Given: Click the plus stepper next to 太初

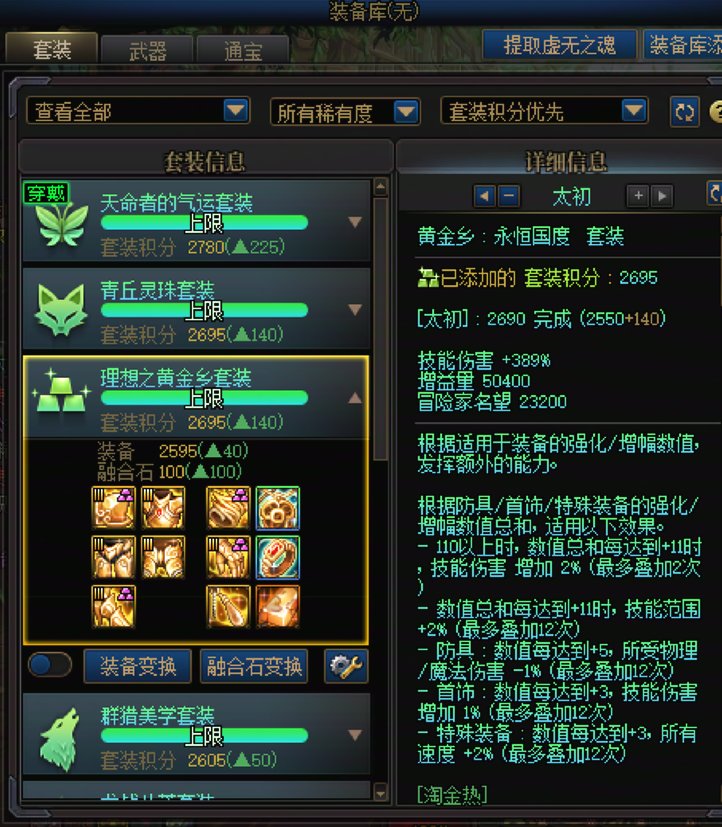Looking at the screenshot, I should [x=638, y=196].
